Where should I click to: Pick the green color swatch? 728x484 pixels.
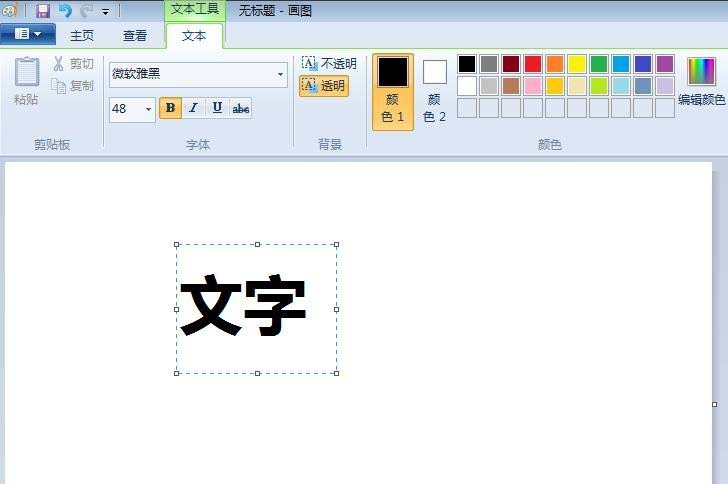click(x=599, y=64)
